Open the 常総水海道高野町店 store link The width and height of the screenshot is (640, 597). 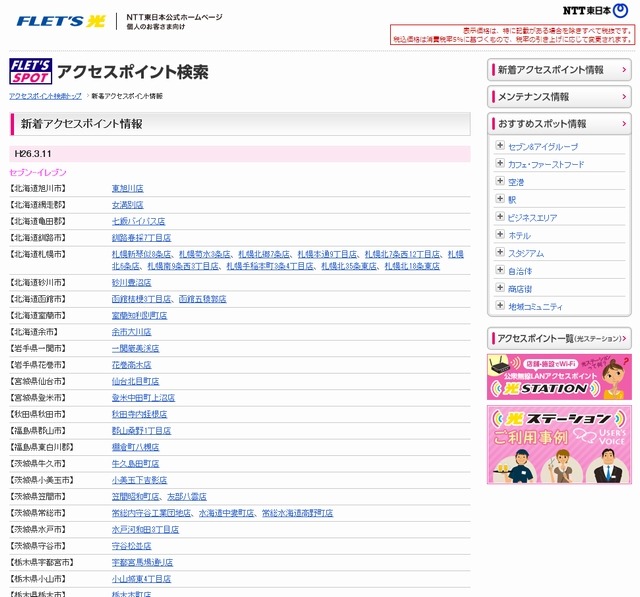coord(298,513)
